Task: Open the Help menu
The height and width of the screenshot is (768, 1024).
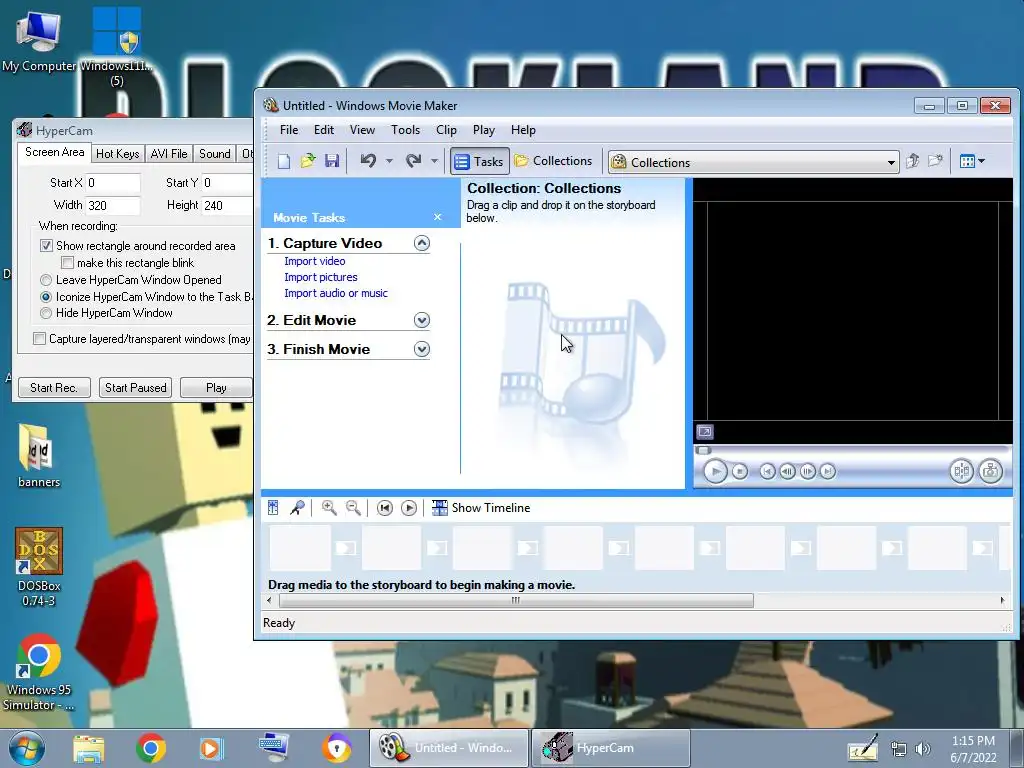Action: 522,130
